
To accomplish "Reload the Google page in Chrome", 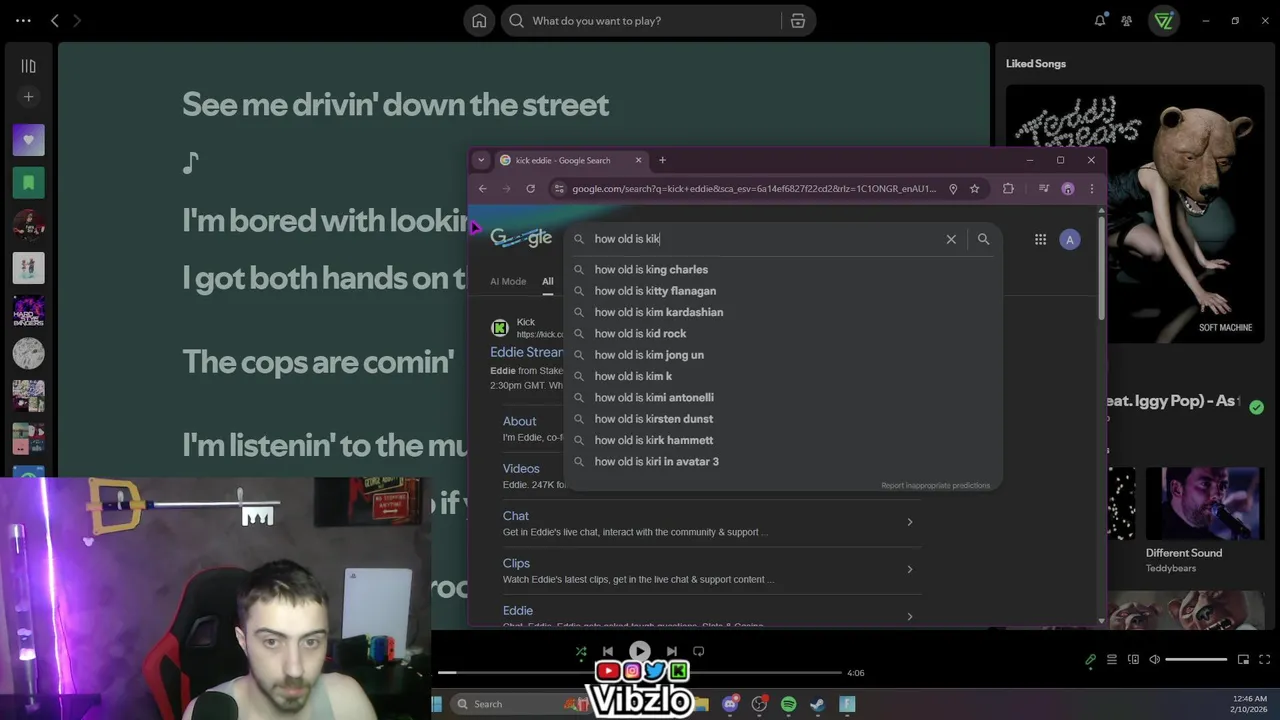I will click(530, 188).
